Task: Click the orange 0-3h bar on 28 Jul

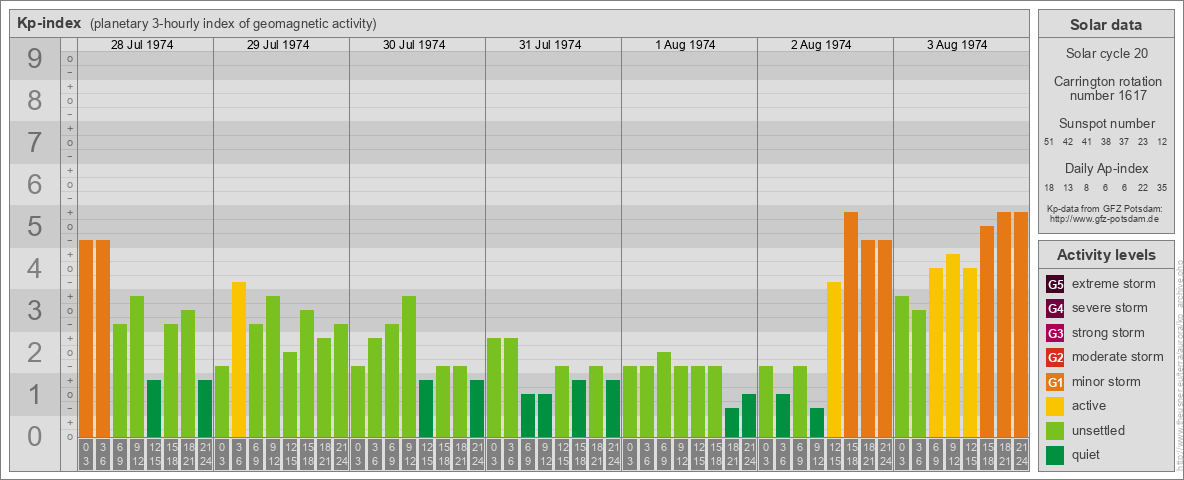Action: [86, 338]
